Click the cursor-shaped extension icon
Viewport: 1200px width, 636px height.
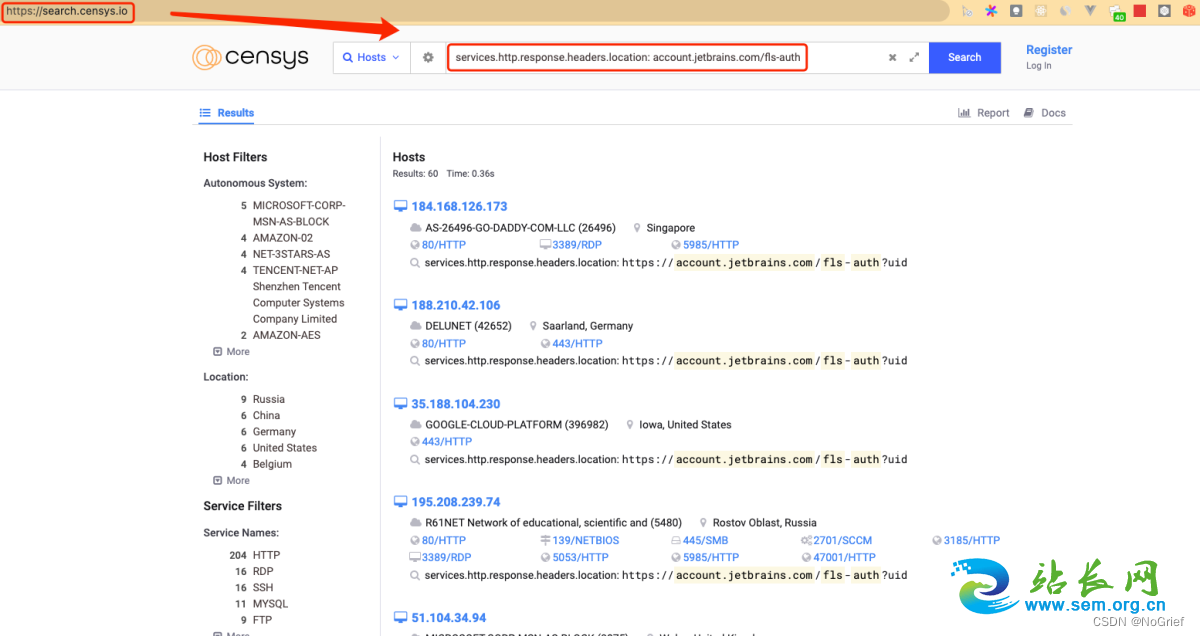click(966, 11)
